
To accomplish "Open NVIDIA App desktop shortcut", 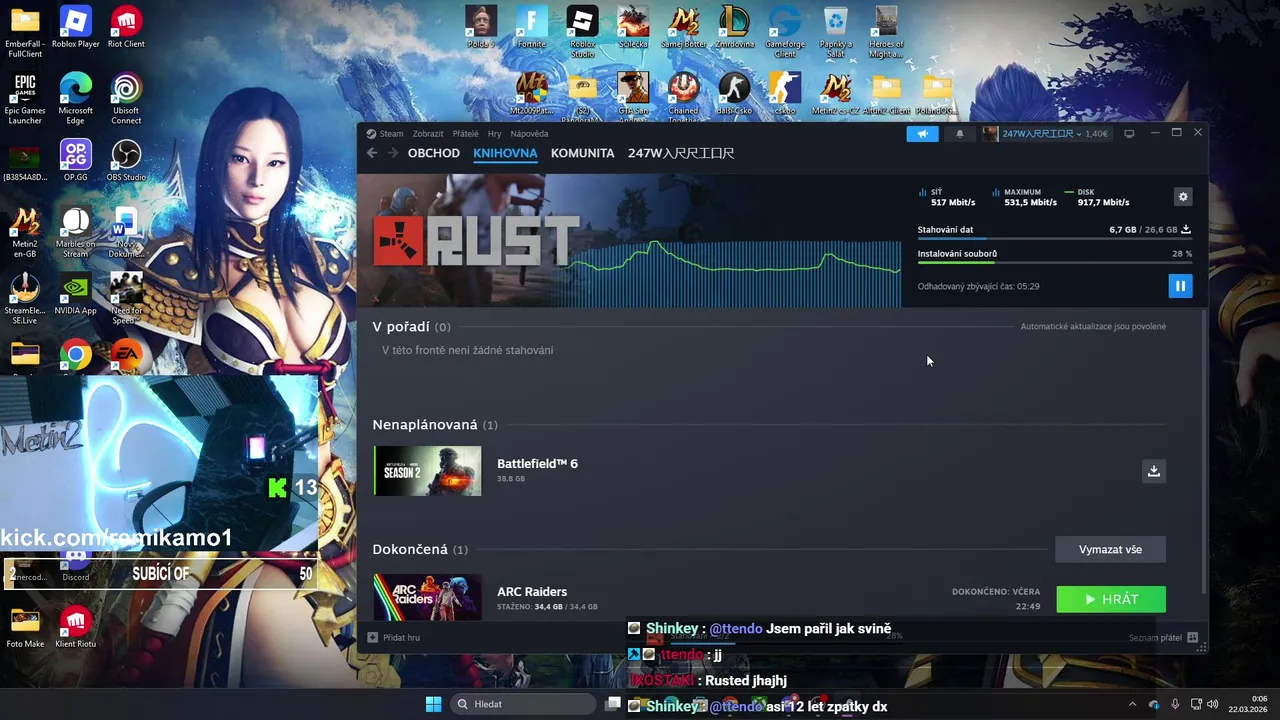I will pos(76,295).
